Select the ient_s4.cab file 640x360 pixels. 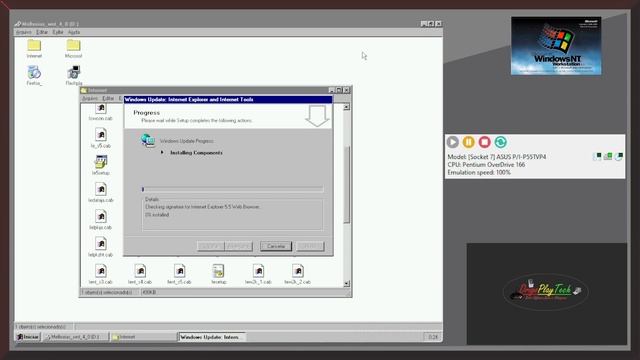140,274
